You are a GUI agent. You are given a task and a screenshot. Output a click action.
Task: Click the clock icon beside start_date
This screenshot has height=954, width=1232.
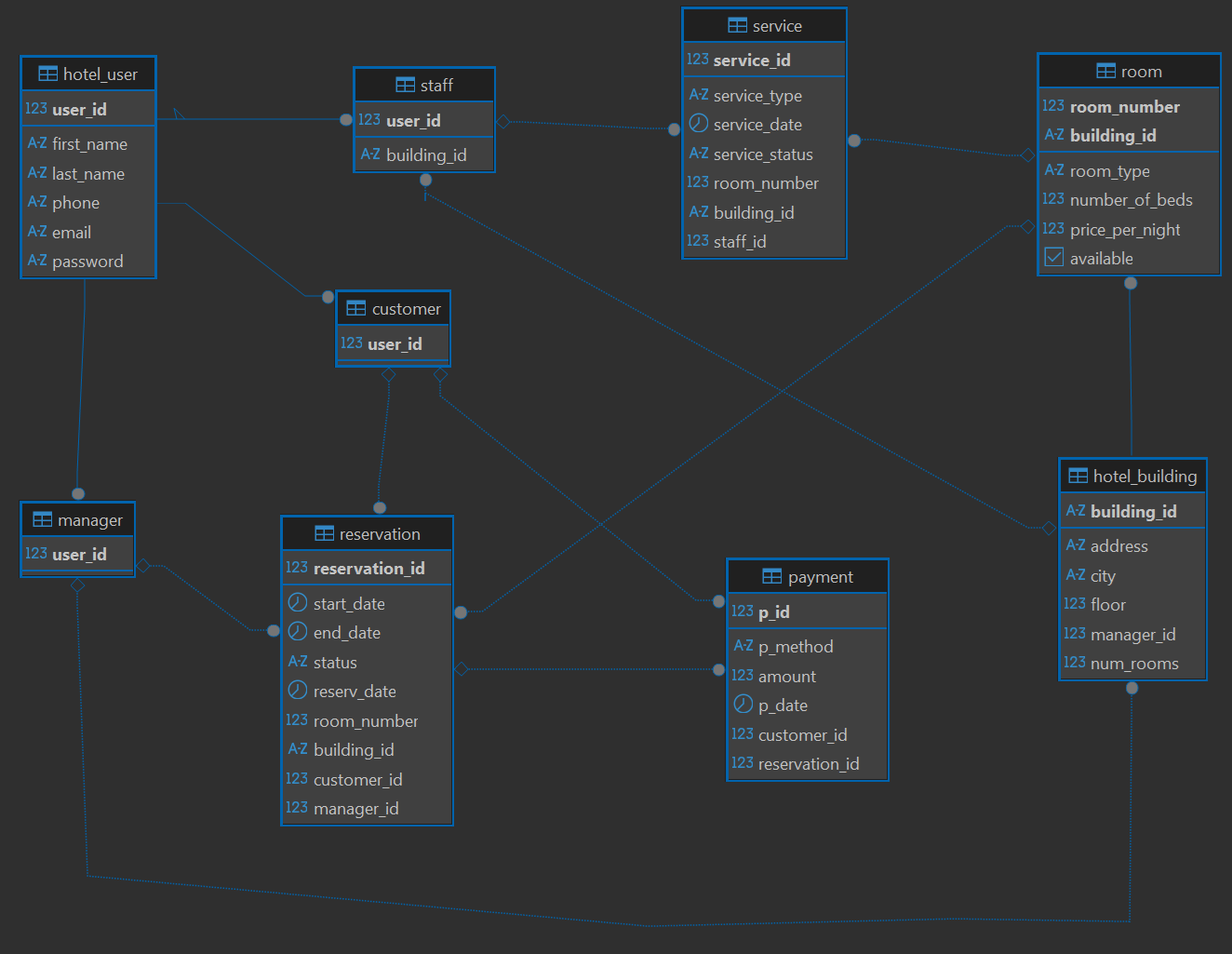point(298,603)
